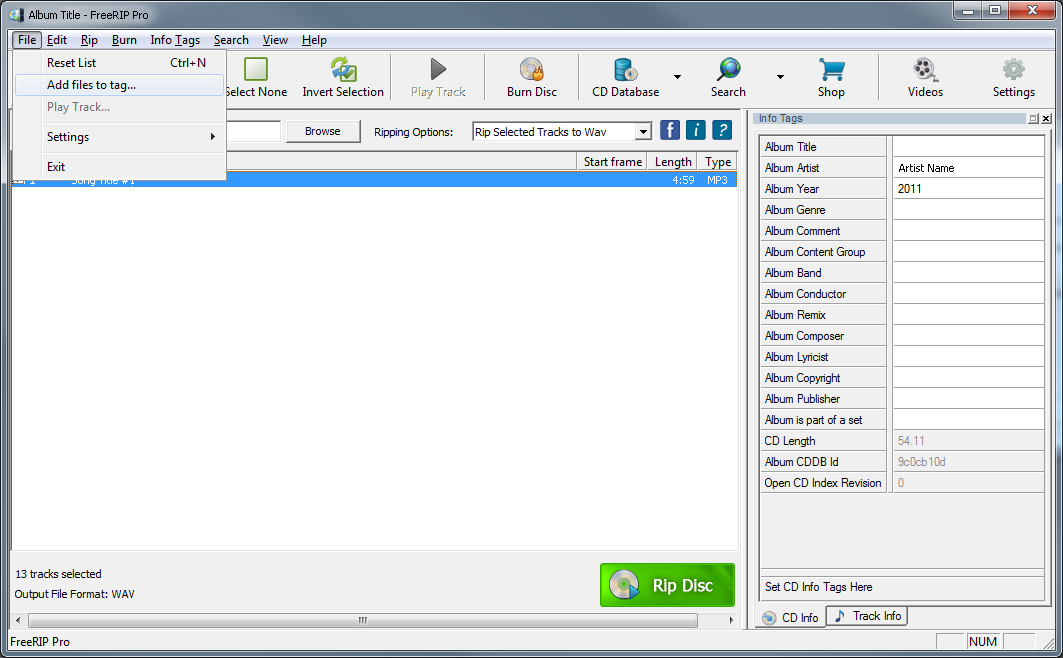Switch to the CD Info tab

click(x=790, y=617)
